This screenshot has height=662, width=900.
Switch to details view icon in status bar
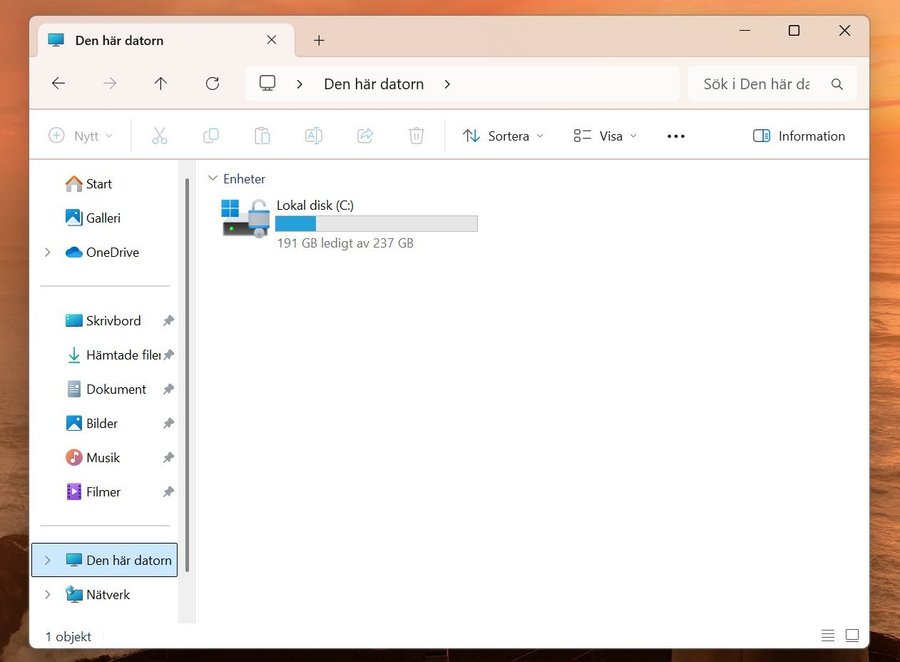pos(828,636)
